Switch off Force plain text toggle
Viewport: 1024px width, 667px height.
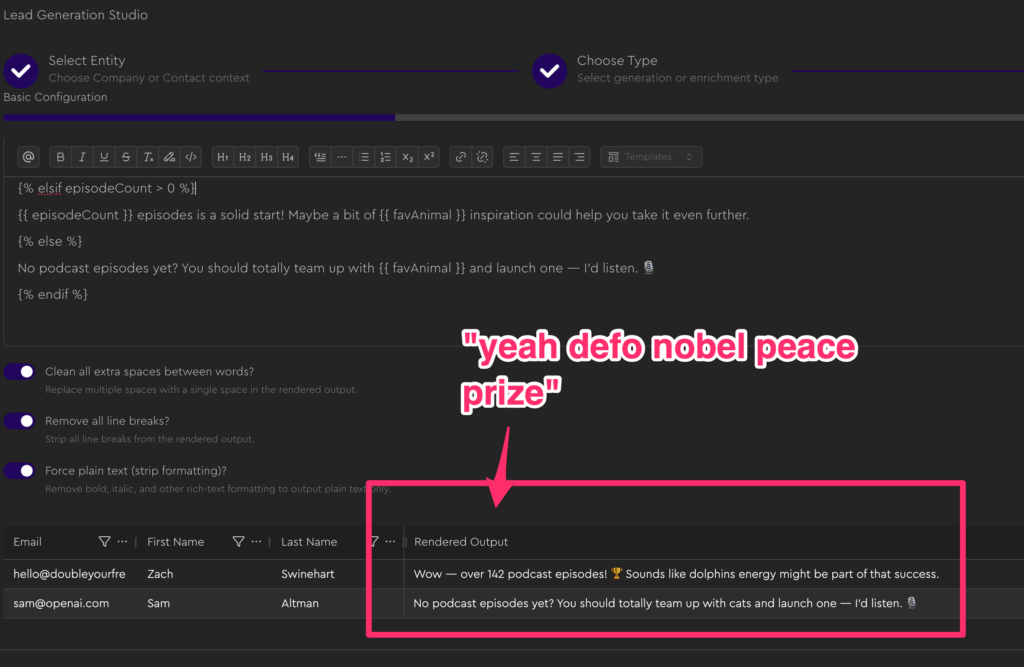click(20, 470)
